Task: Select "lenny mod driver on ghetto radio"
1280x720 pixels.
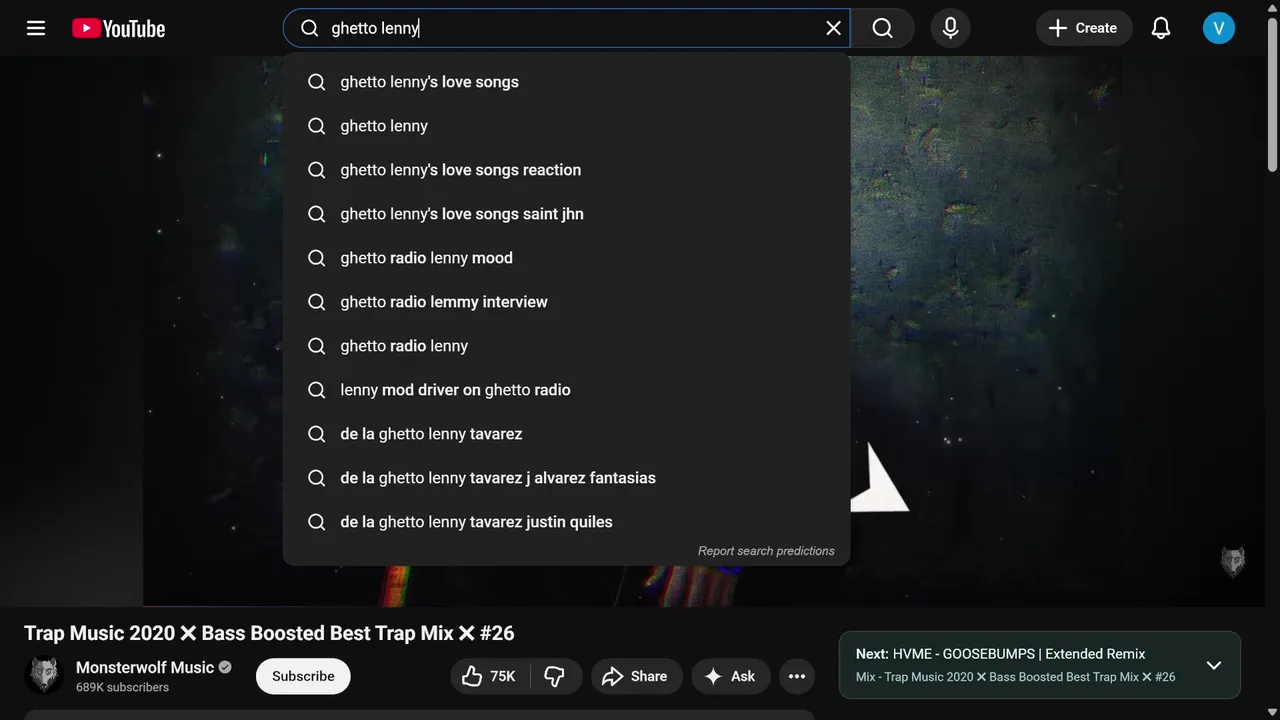Action: pos(566,390)
